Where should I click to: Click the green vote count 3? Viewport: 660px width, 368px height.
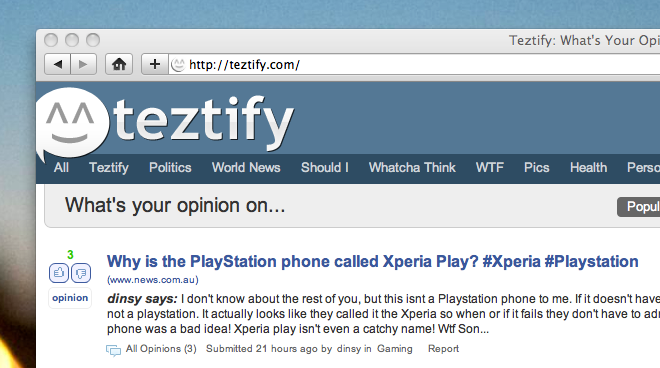point(70,255)
